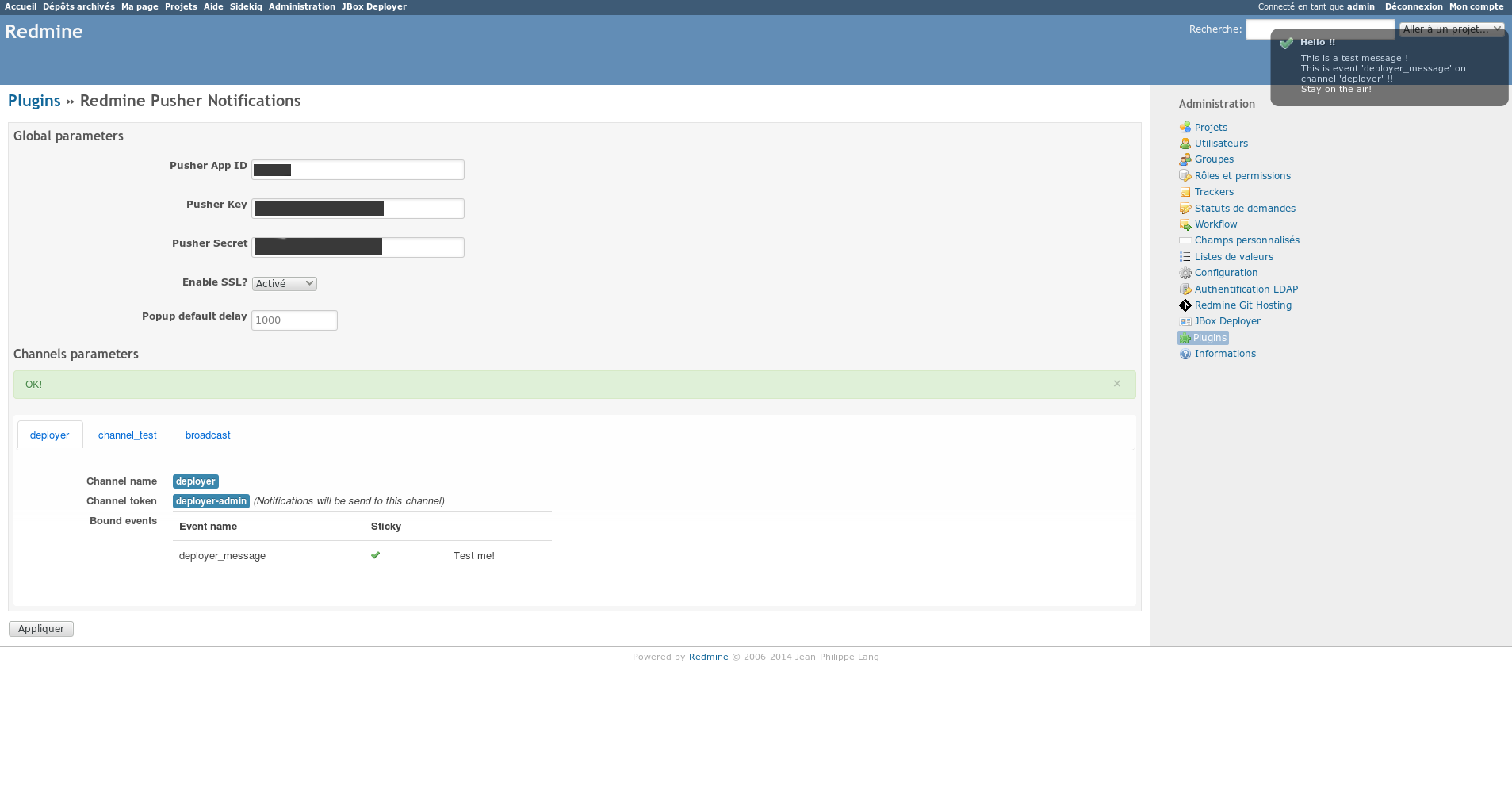Click the Rôles et permissions icon
Screen dimensions: 1512x805
pos(1185,176)
